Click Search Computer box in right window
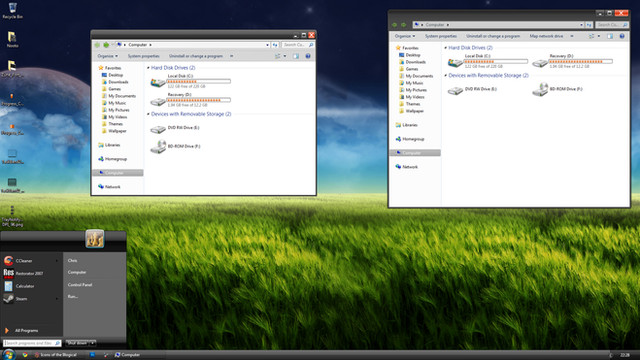 (x=611, y=25)
